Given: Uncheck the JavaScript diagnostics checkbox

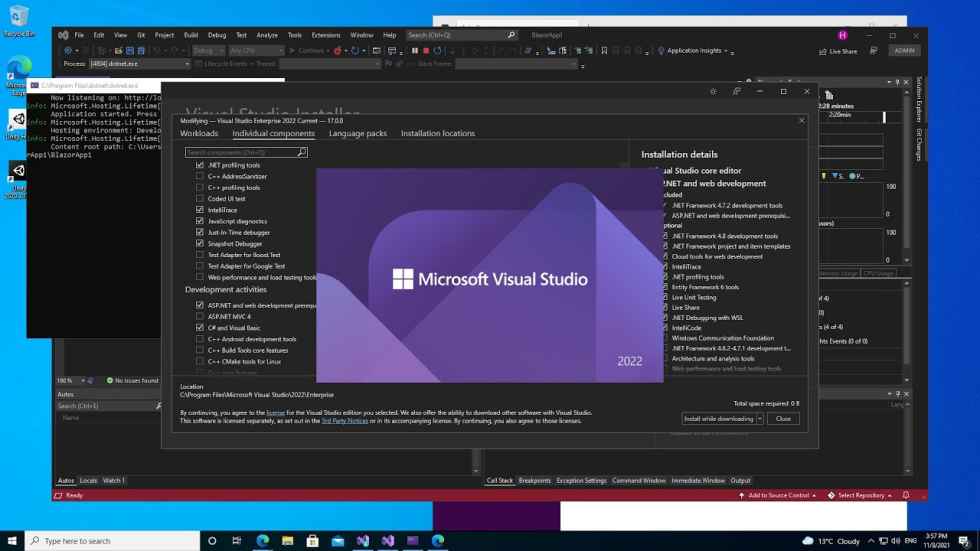Looking at the screenshot, I should coord(199,221).
